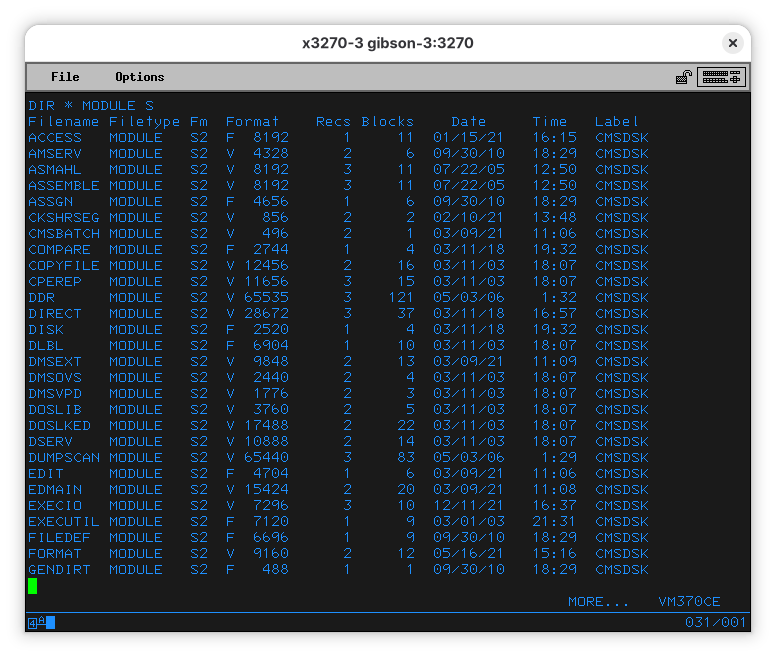This screenshot has width=776, height=657.
Task: Click the Date column header
Action: coord(468,122)
